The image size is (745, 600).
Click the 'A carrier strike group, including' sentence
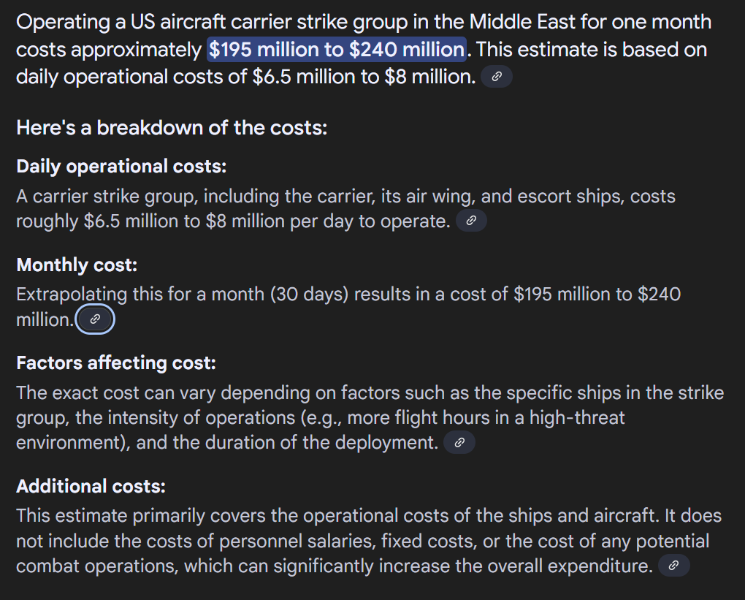(x=346, y=209)
